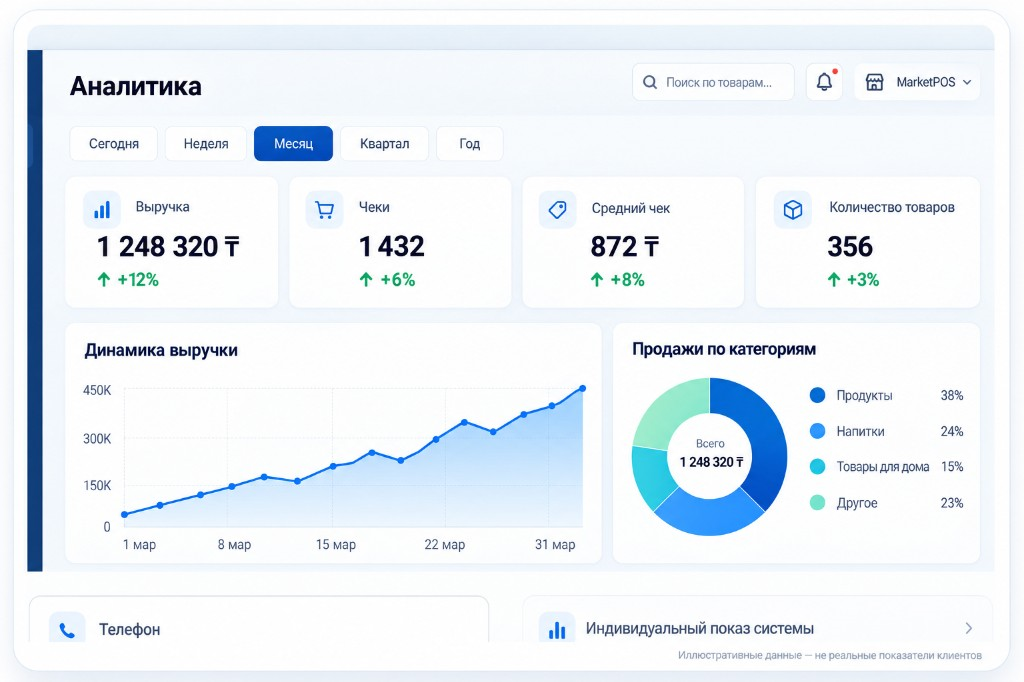This screenshot has width=1024, height=682.
Task: Click the Аналитика page heading
Action: coord(136,86)
